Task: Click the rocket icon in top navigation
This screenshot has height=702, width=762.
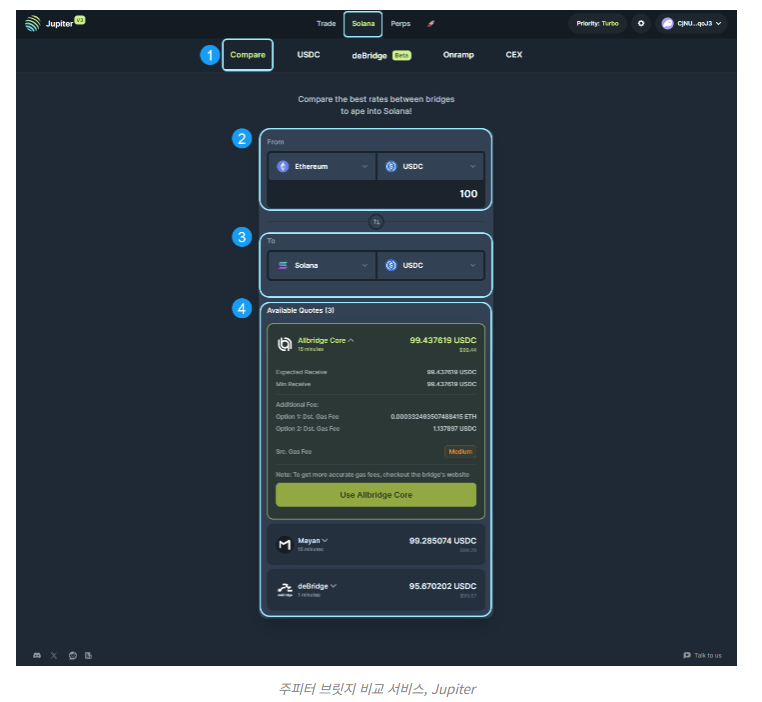Action: 430,23
